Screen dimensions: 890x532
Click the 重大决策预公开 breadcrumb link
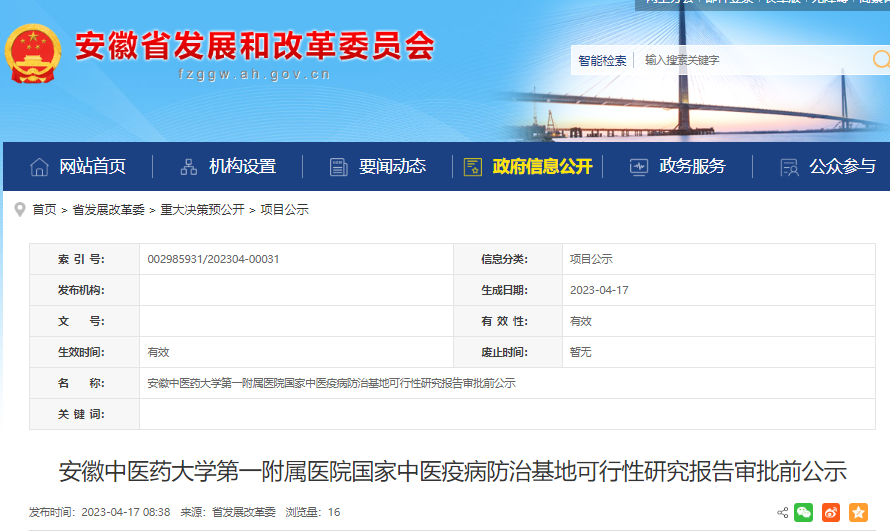pyautogui.click(x=202, y=210)
